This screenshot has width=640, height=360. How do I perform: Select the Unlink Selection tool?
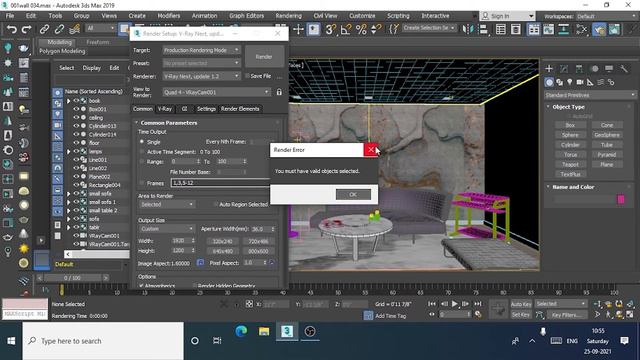(59, 29)
